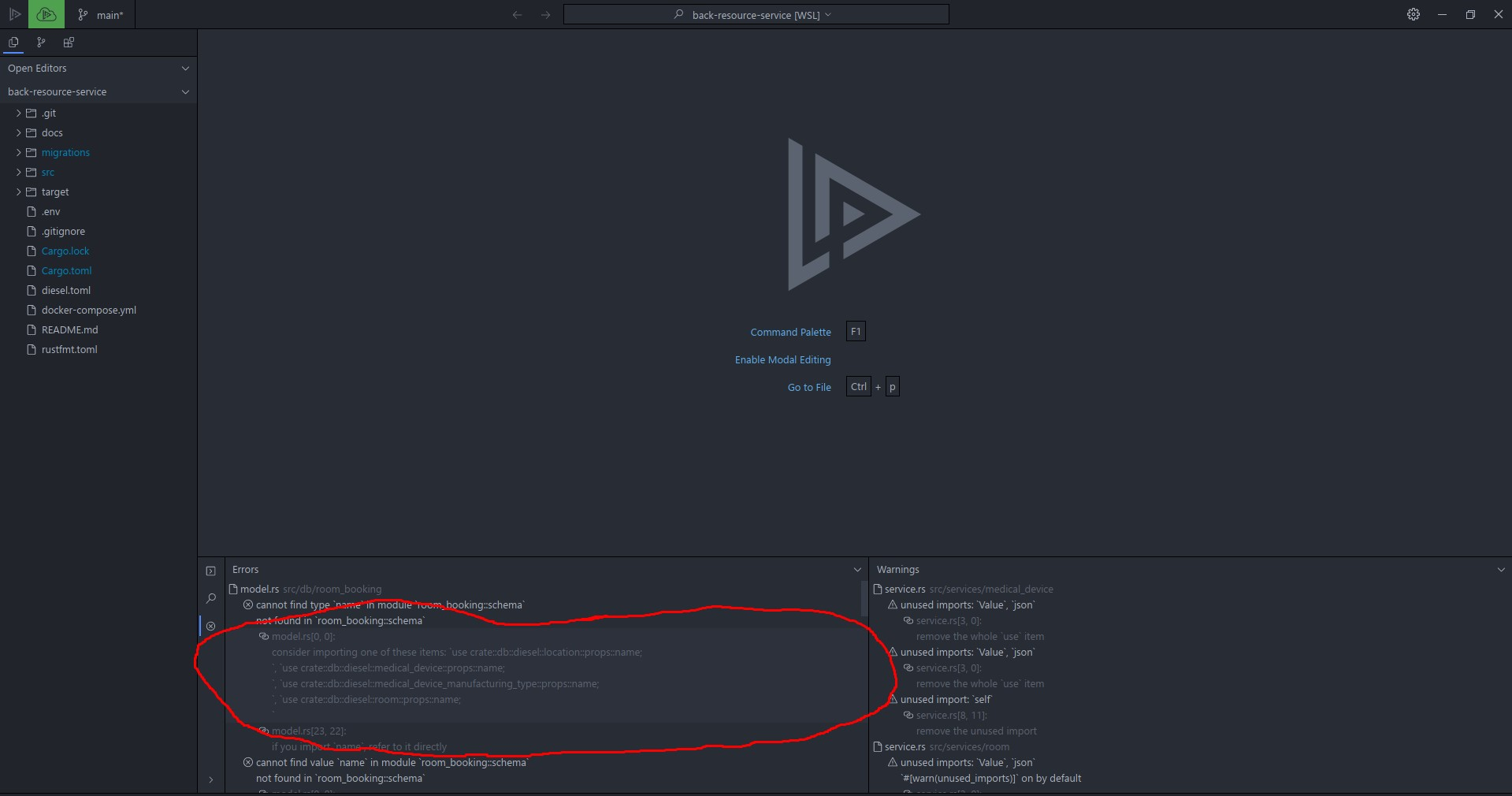Viewport: 1512px width, 796px height.
Task: Open the Cargo.toml file
Action: coord(66,270)
